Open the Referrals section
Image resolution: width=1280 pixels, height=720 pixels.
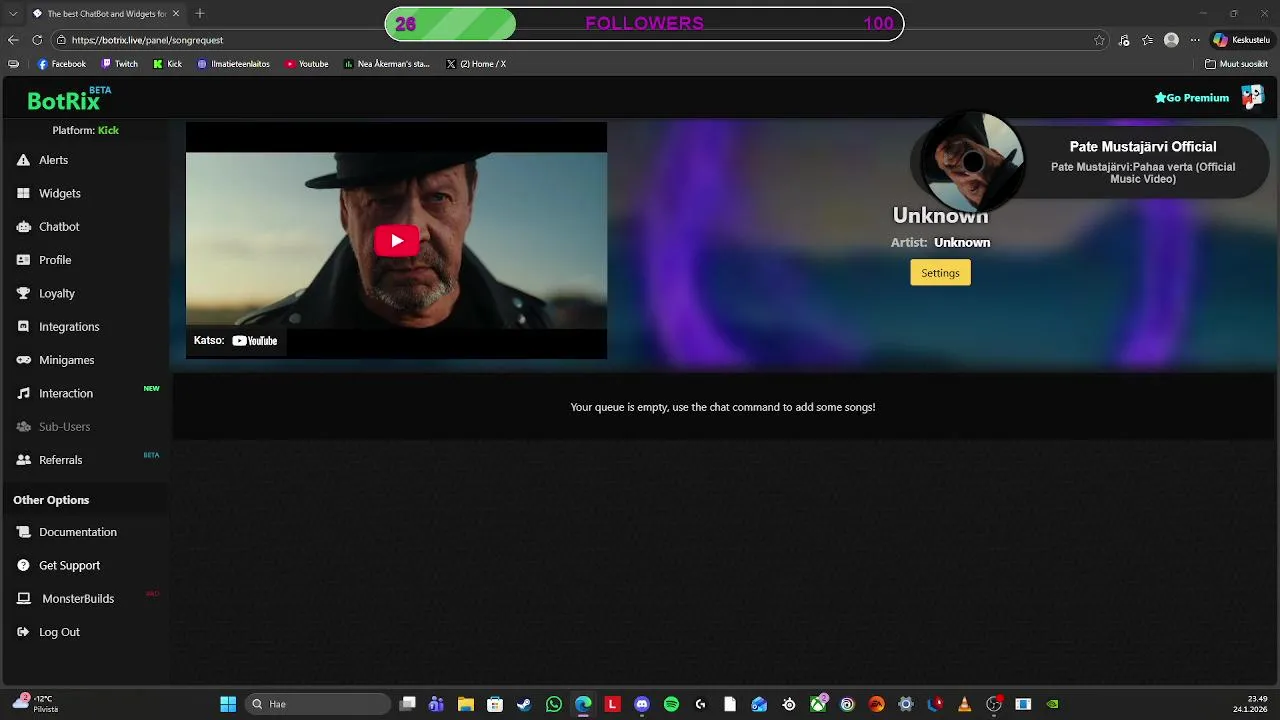(x=49, y=460)
